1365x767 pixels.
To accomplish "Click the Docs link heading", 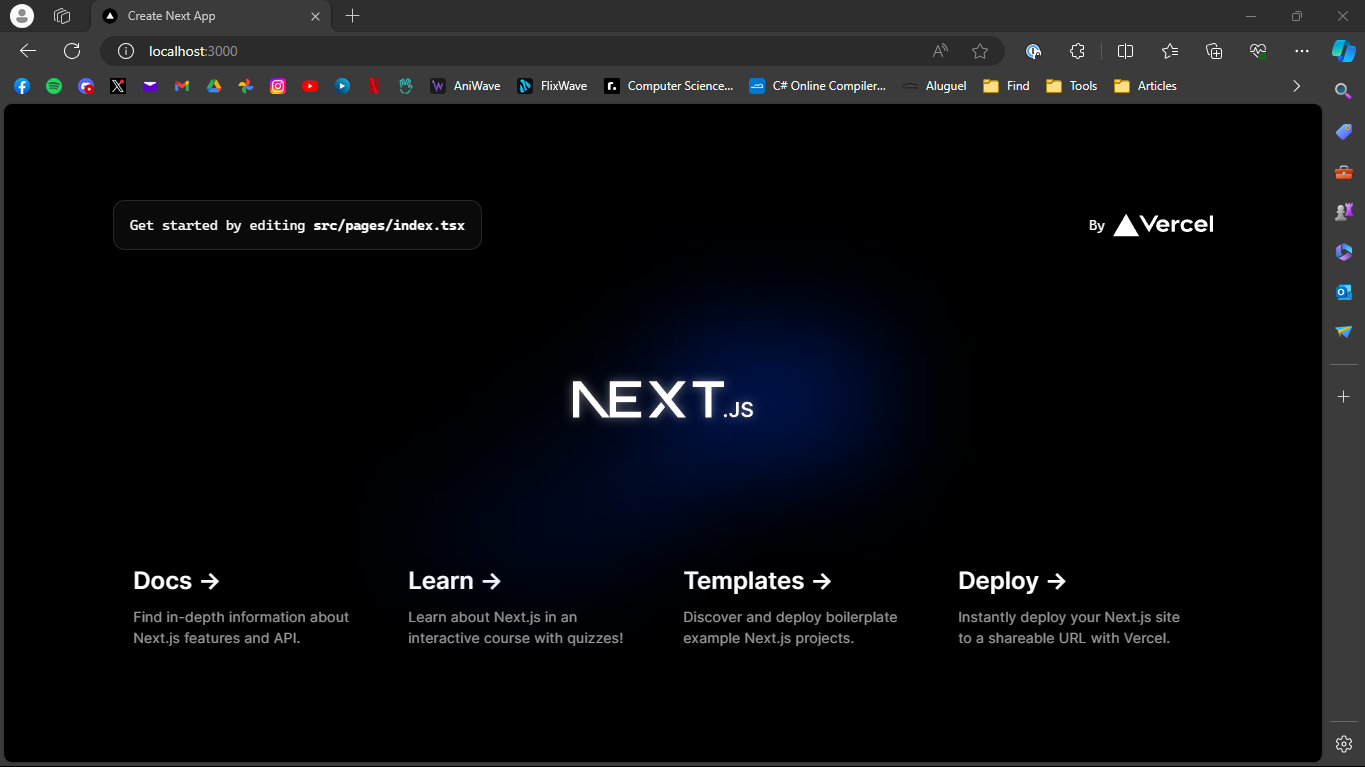I will tap(176, 581).
